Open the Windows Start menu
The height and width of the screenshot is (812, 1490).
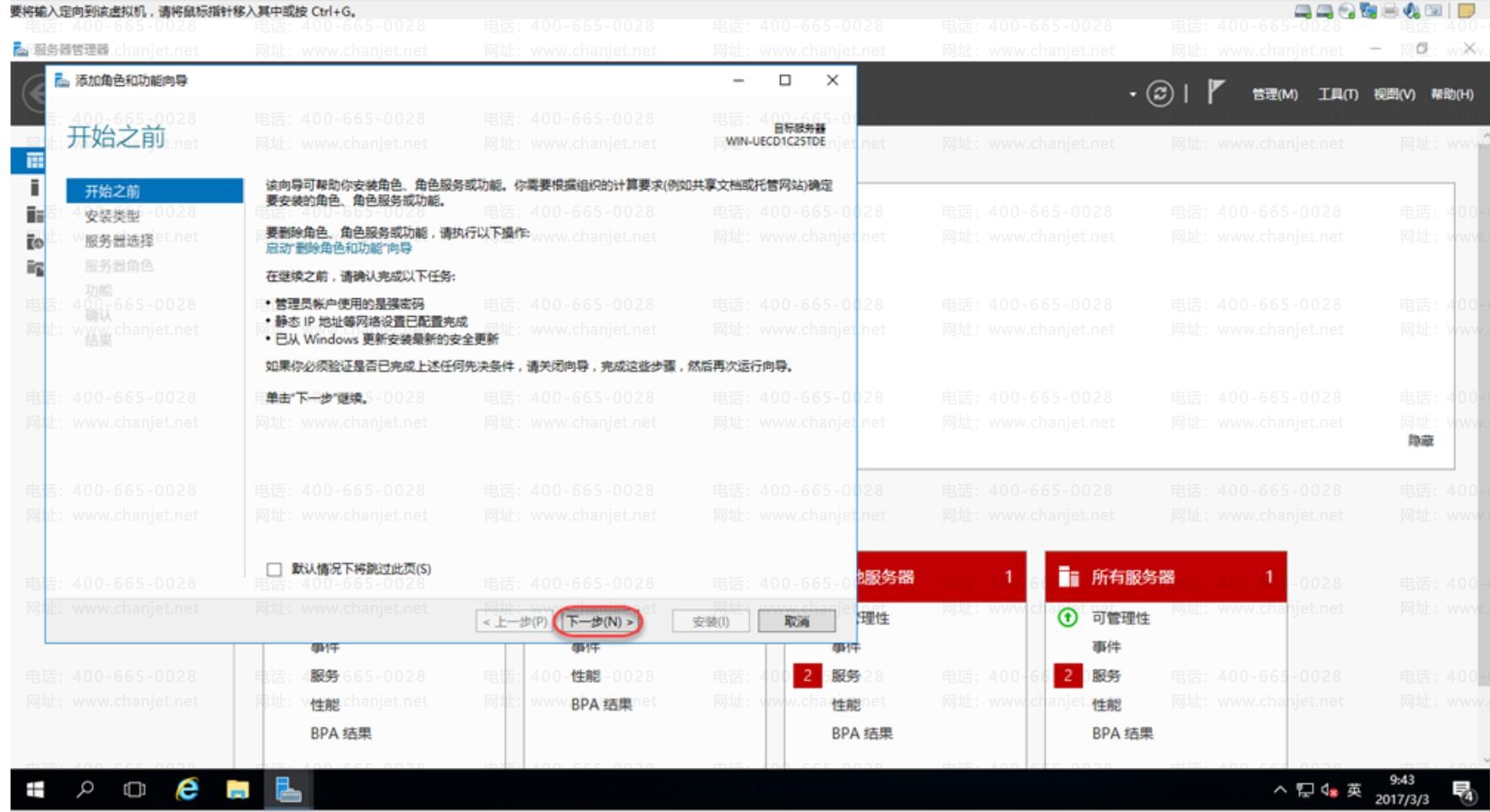click(x=35, y=790)
